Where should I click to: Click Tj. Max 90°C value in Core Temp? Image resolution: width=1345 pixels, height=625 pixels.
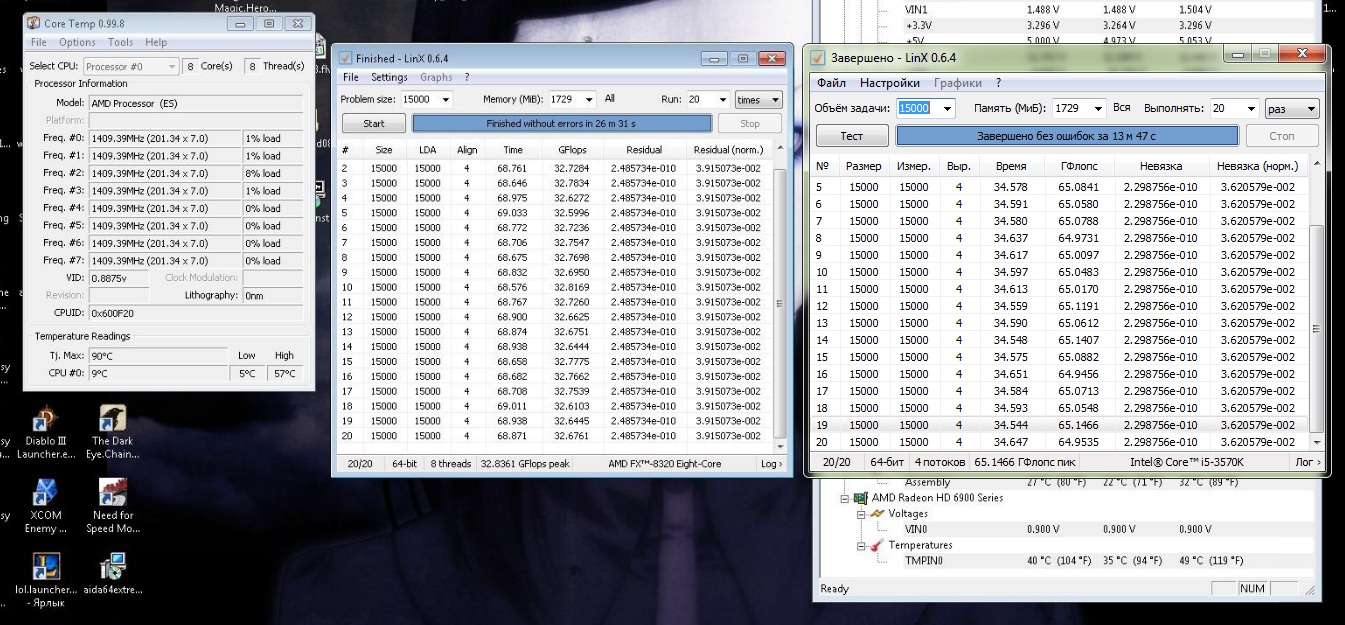[x=158, y=356]
